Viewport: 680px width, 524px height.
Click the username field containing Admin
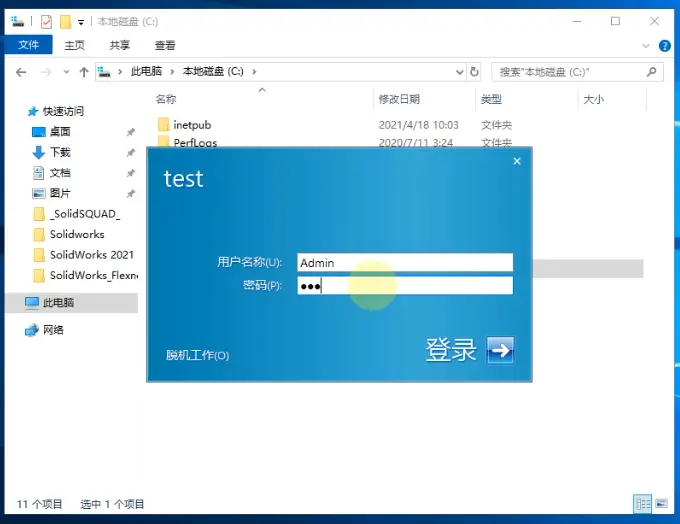tap(405, 262)
